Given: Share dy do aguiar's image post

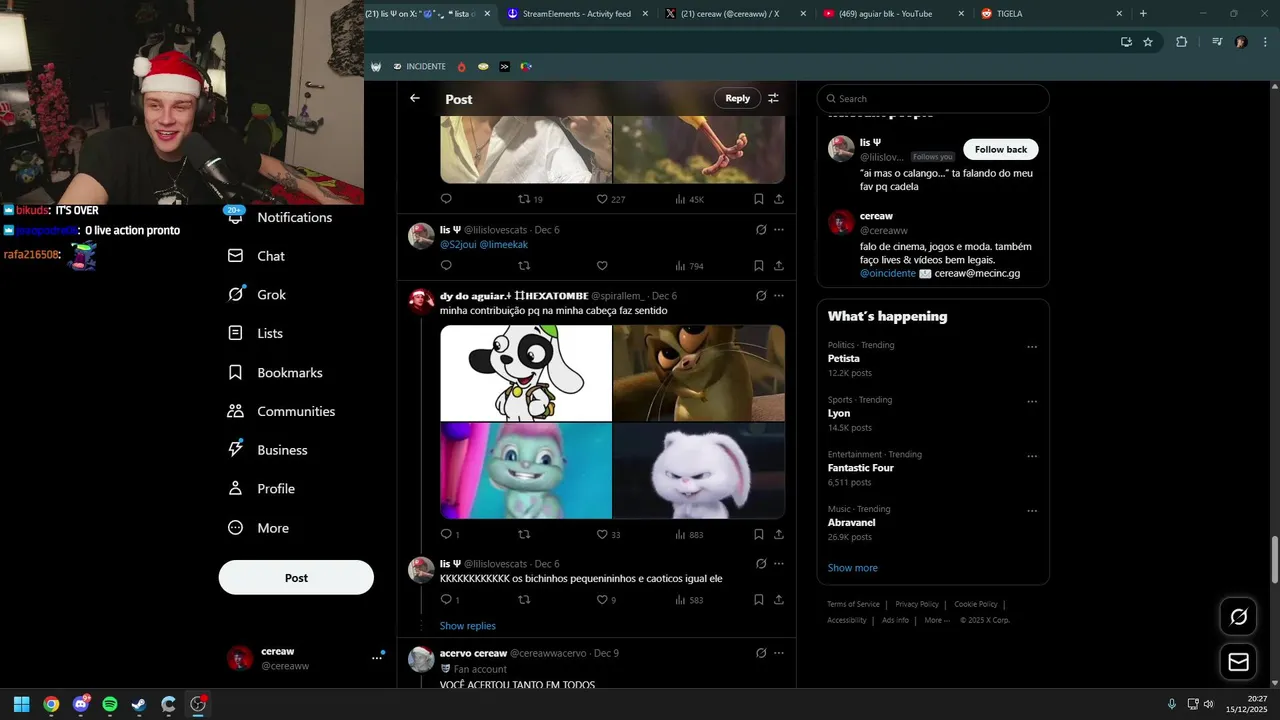Looking at the screenshot, I should click(779, 535).
